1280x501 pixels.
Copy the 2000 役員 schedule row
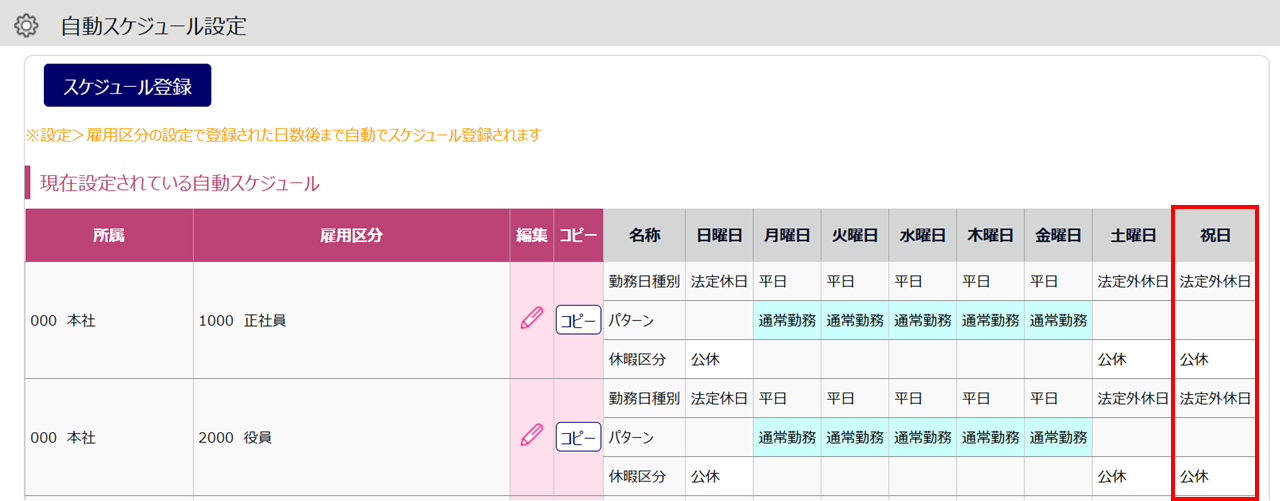pos(578,437)
